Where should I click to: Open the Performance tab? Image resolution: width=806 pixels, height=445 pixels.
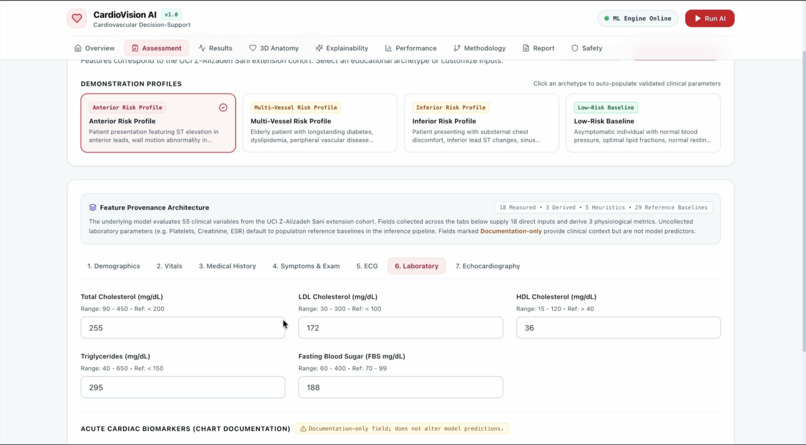[x=411, y=48]
